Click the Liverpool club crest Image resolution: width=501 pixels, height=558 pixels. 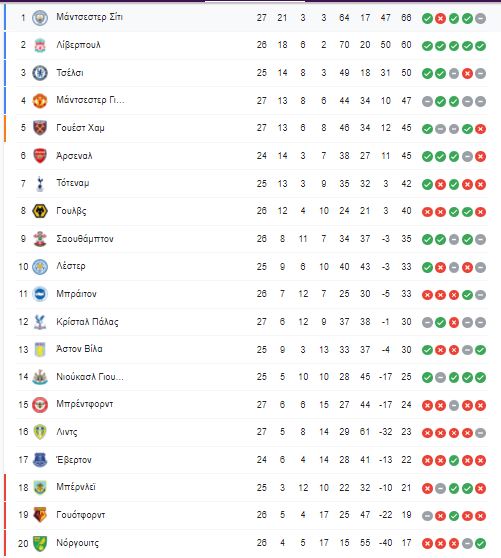(x=40, y=46)
